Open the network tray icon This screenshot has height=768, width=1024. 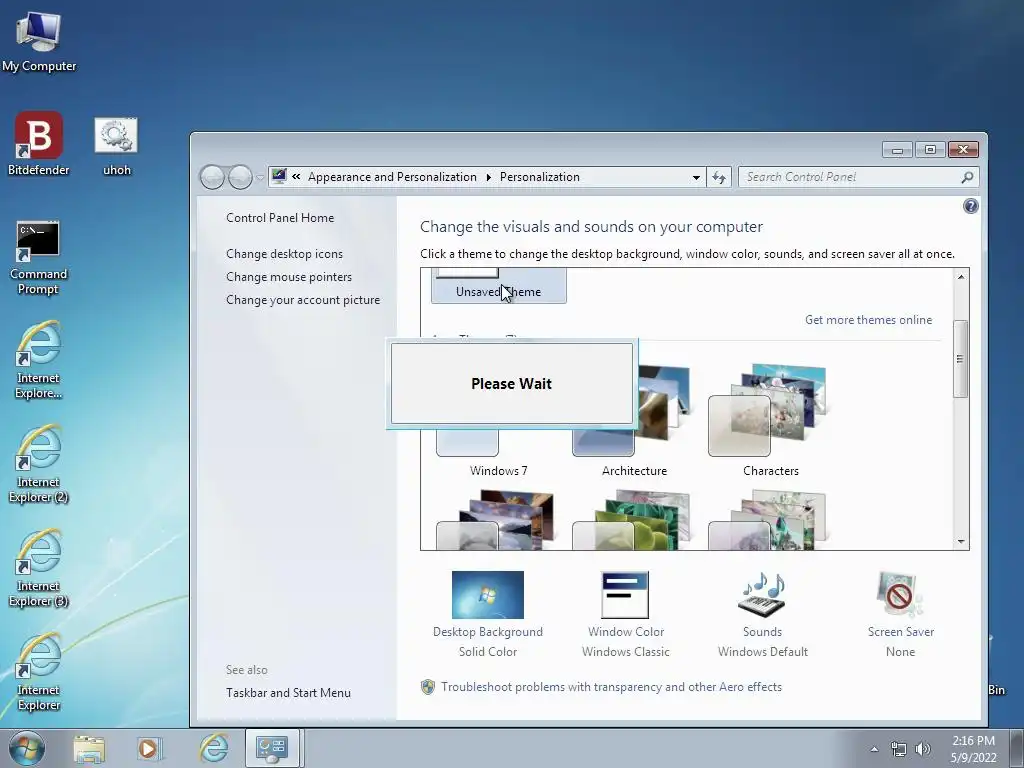[899, 749]
